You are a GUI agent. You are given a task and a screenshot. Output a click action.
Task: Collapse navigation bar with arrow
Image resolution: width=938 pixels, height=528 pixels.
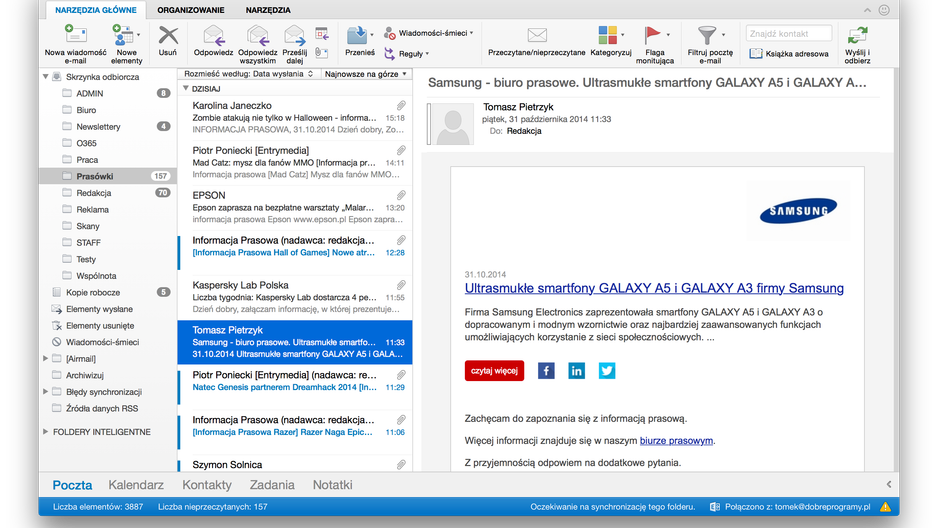coord(889,484)
